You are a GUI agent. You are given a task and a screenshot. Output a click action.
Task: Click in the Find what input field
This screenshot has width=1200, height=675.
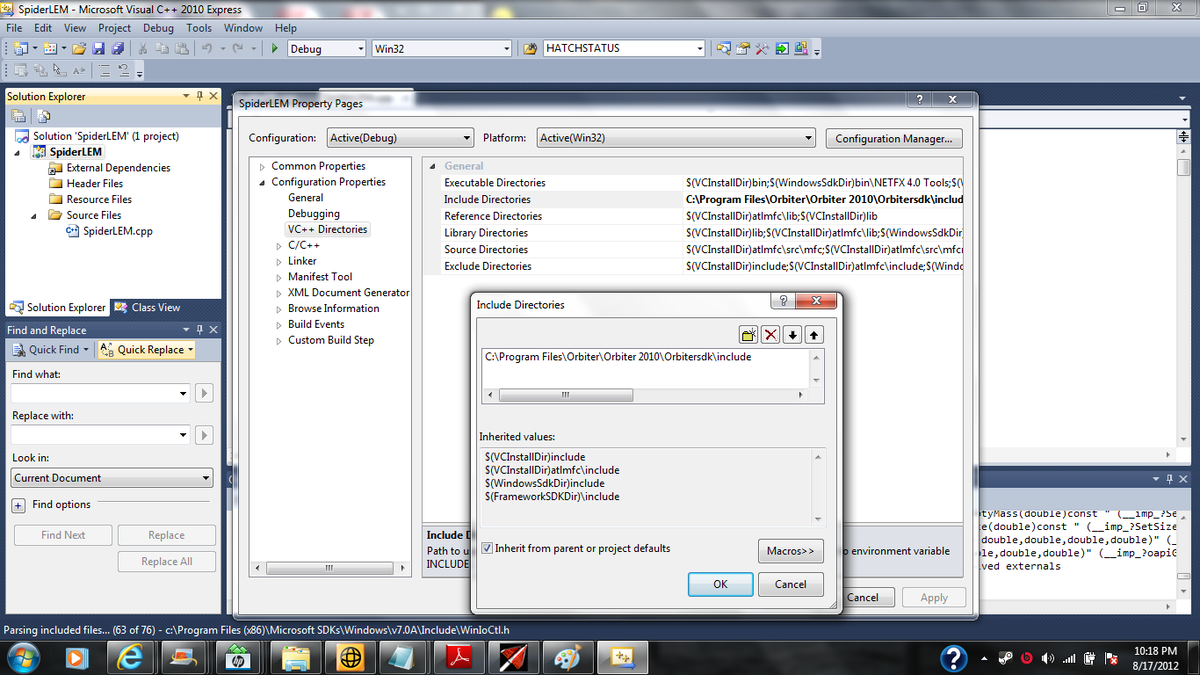click(x=92, y=394)
